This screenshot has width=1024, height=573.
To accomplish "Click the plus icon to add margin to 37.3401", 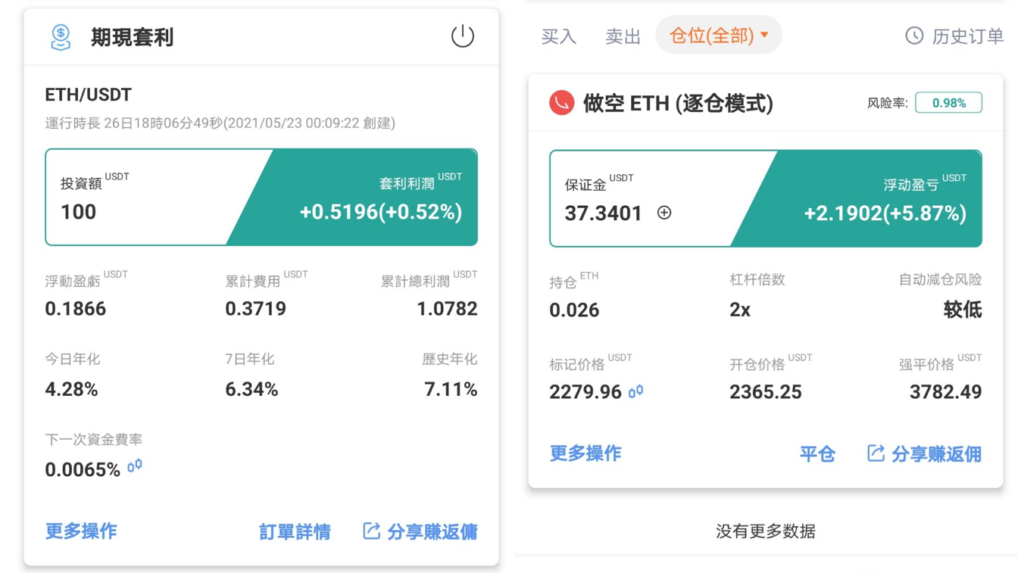I will coord(664,212).
